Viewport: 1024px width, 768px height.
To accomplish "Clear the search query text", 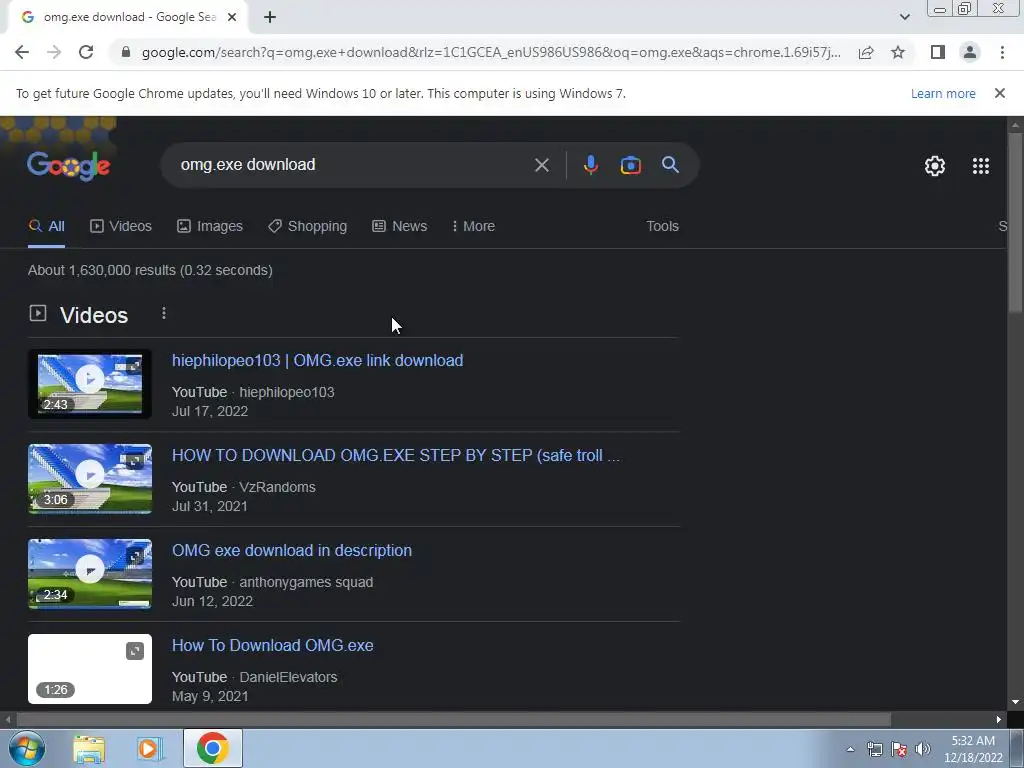I will [541, 165].
